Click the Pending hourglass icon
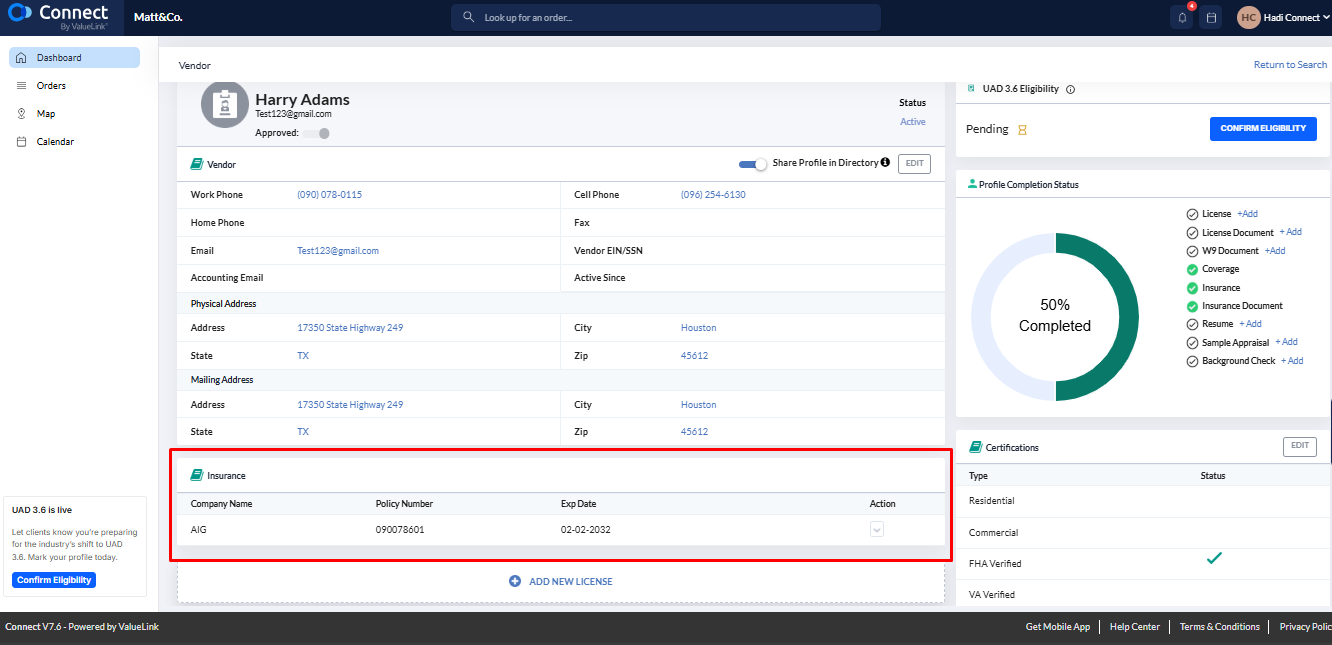 [1022, 130]
